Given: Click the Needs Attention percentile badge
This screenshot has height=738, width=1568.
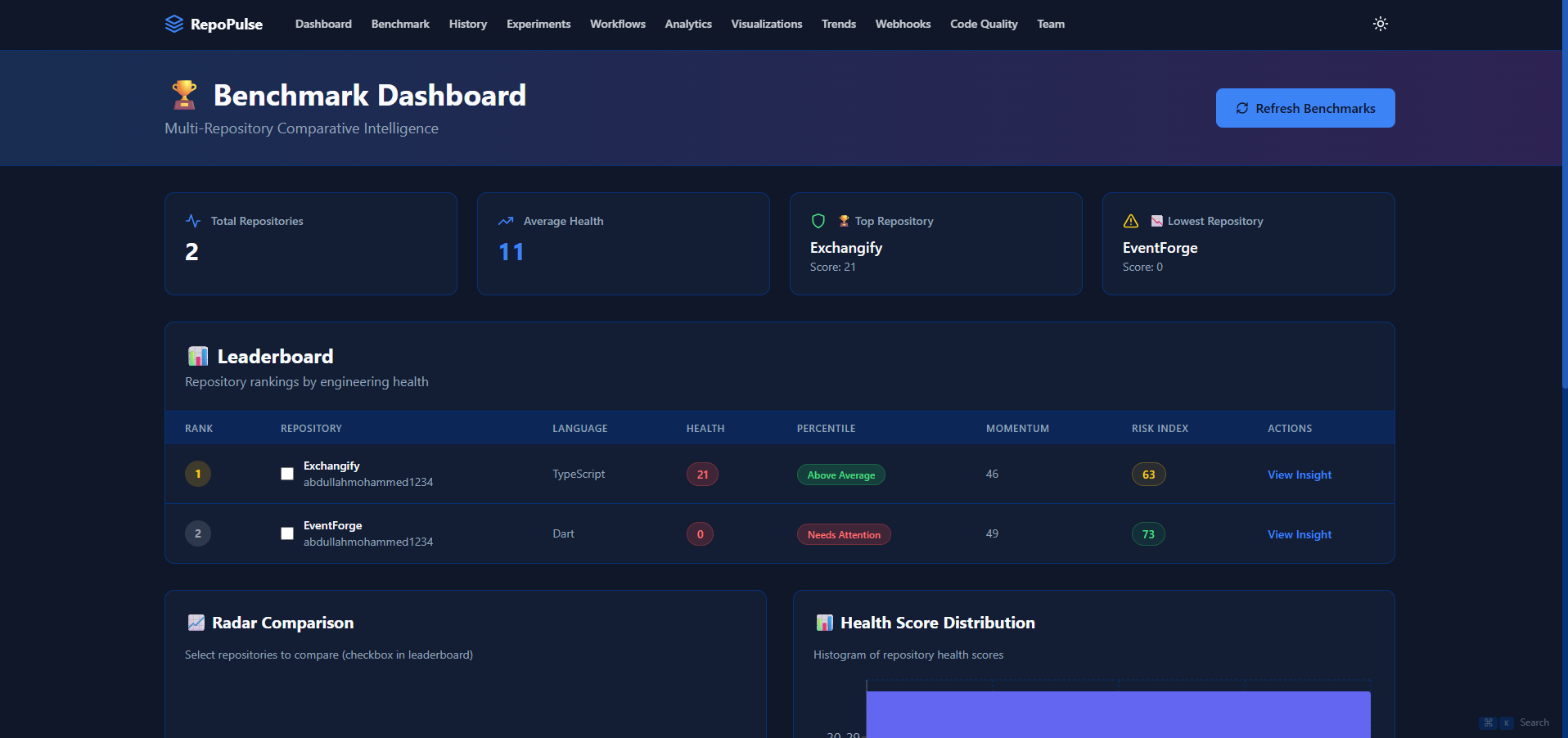Looking at the screenshot, I should pos(844,534).
